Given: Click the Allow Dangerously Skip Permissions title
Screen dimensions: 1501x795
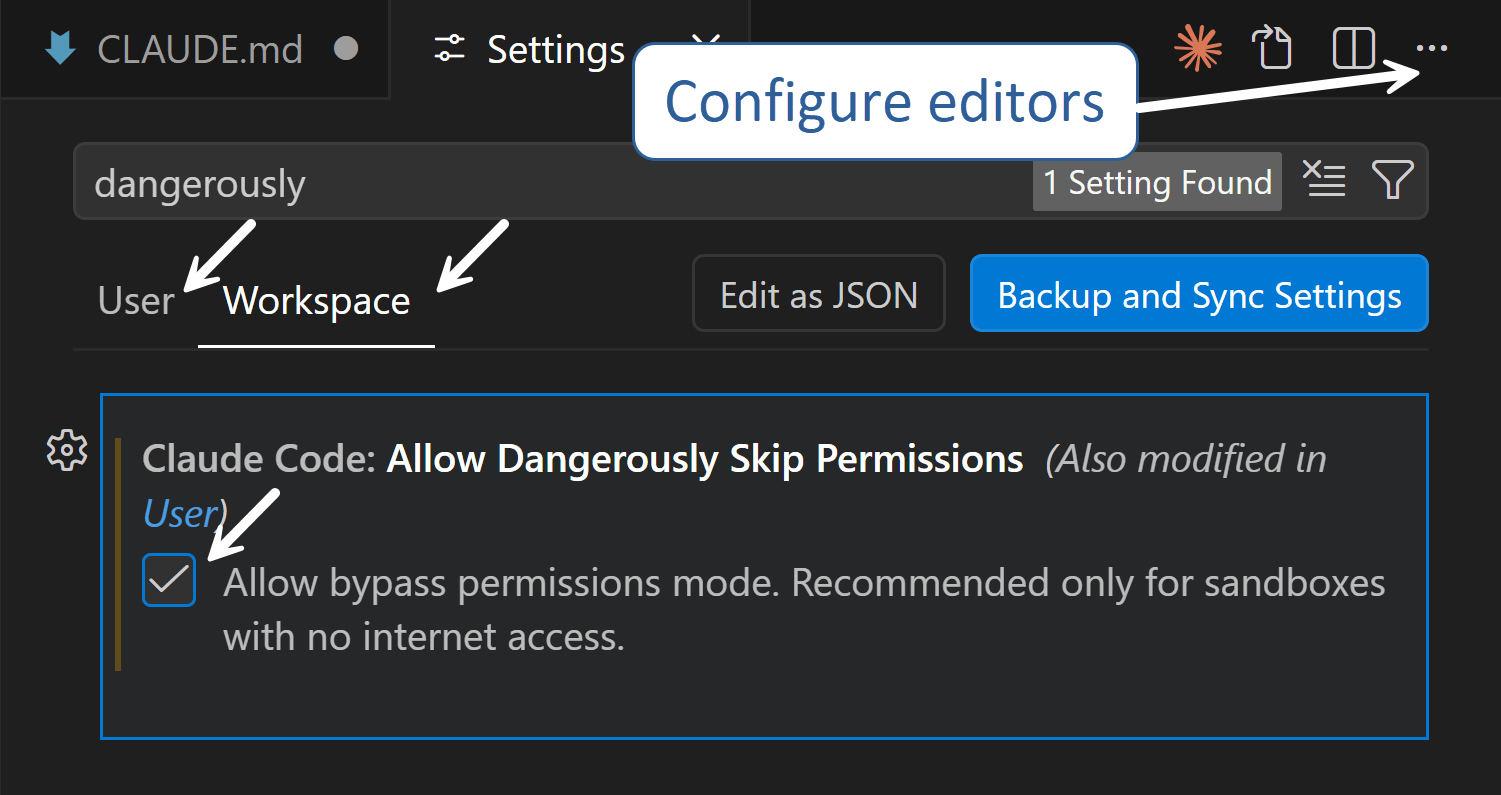Looking at the screenshot, I should [x=705, y=459].
